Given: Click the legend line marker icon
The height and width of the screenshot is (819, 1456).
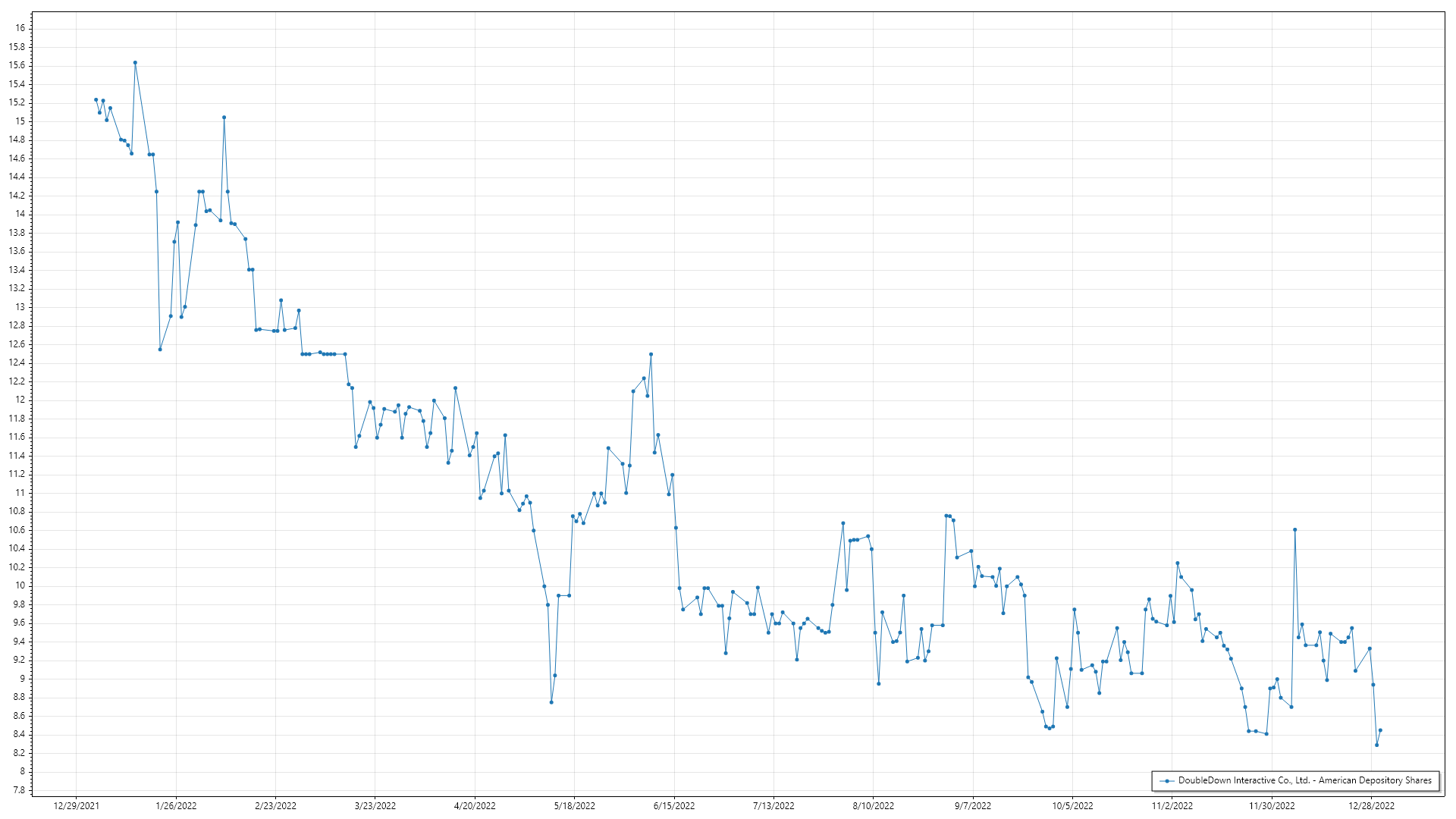Looking at the screenshot, I should [x=1166, y=780].
